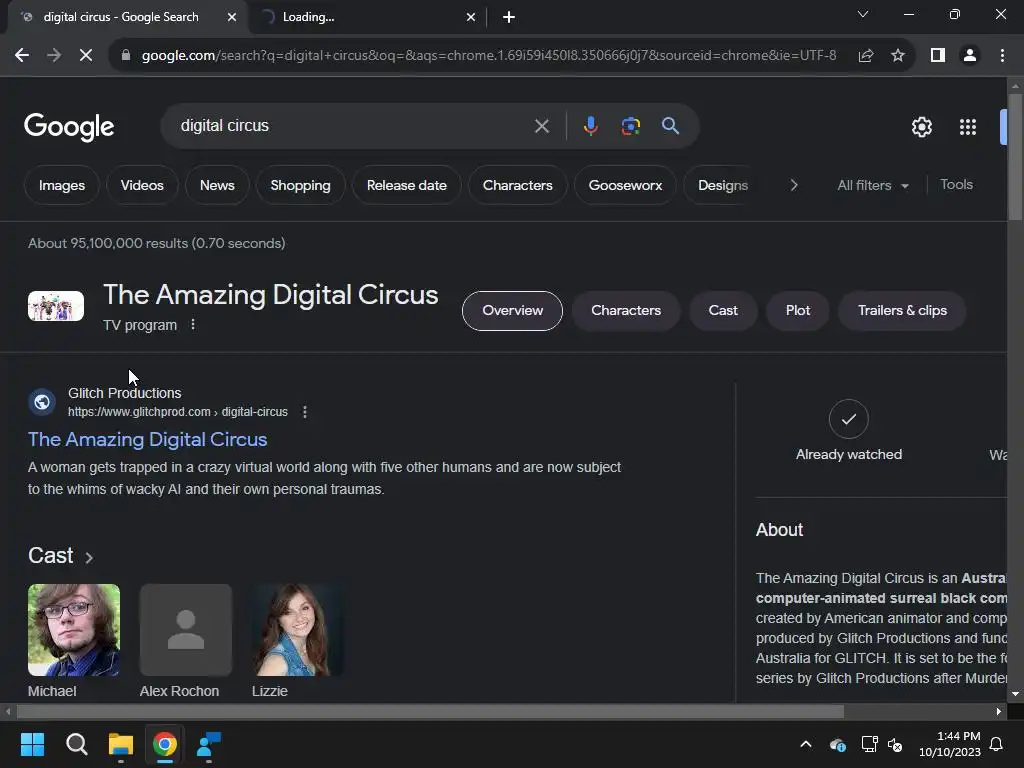Open Michael cast member photo

[x=74, y=630]
